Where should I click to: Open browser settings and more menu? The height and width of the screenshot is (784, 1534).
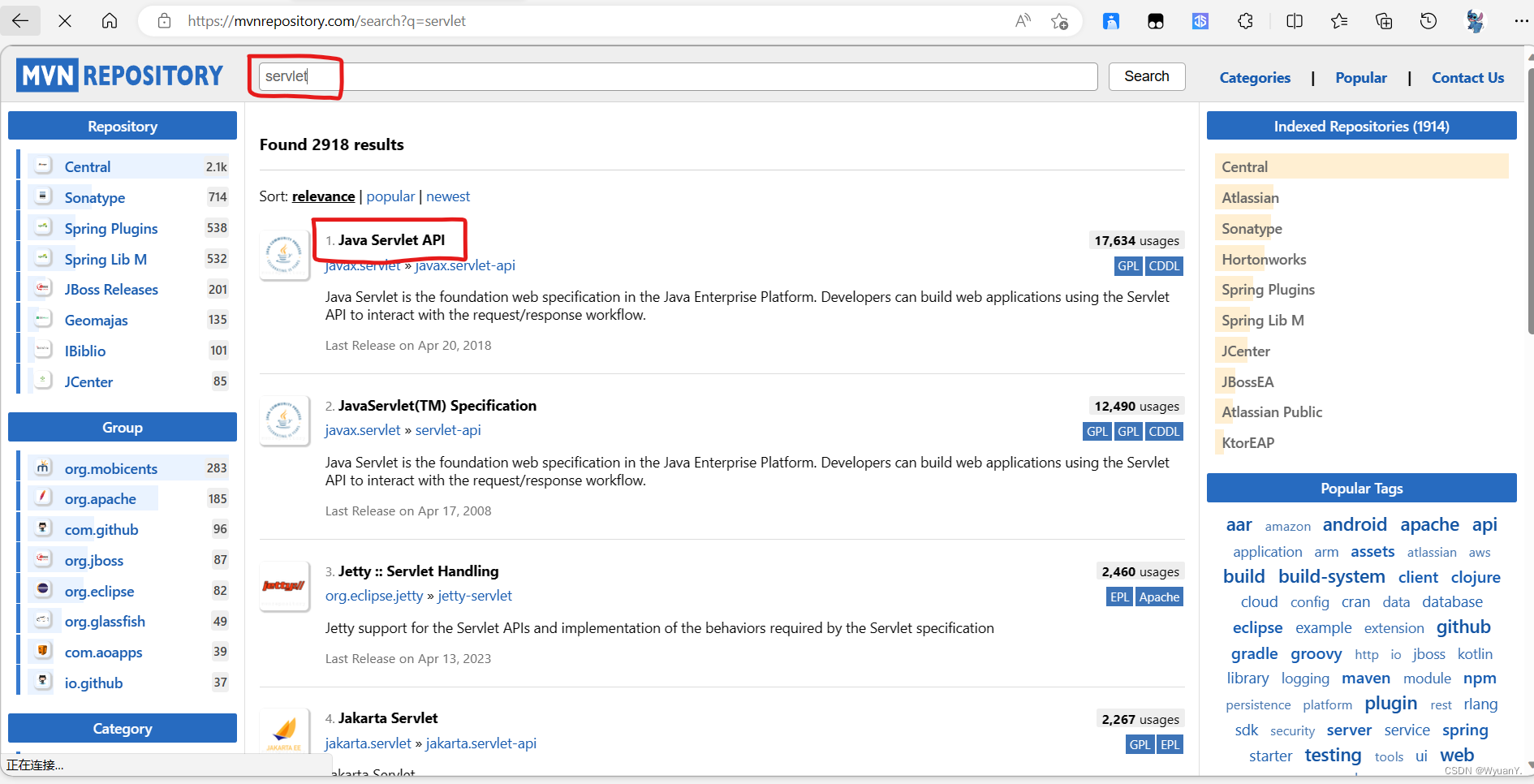[1520, 21]
